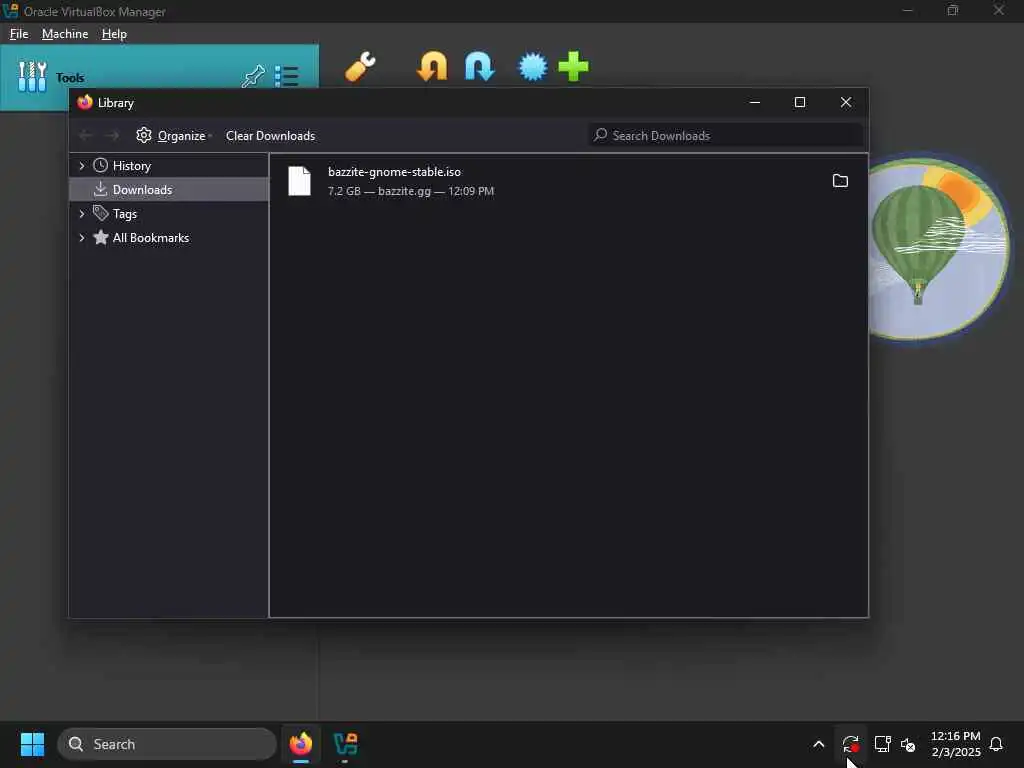Click the bazzite-gnome-stable.iso file icon
The width and height of the screenshot is (1024, 768).
299,181
